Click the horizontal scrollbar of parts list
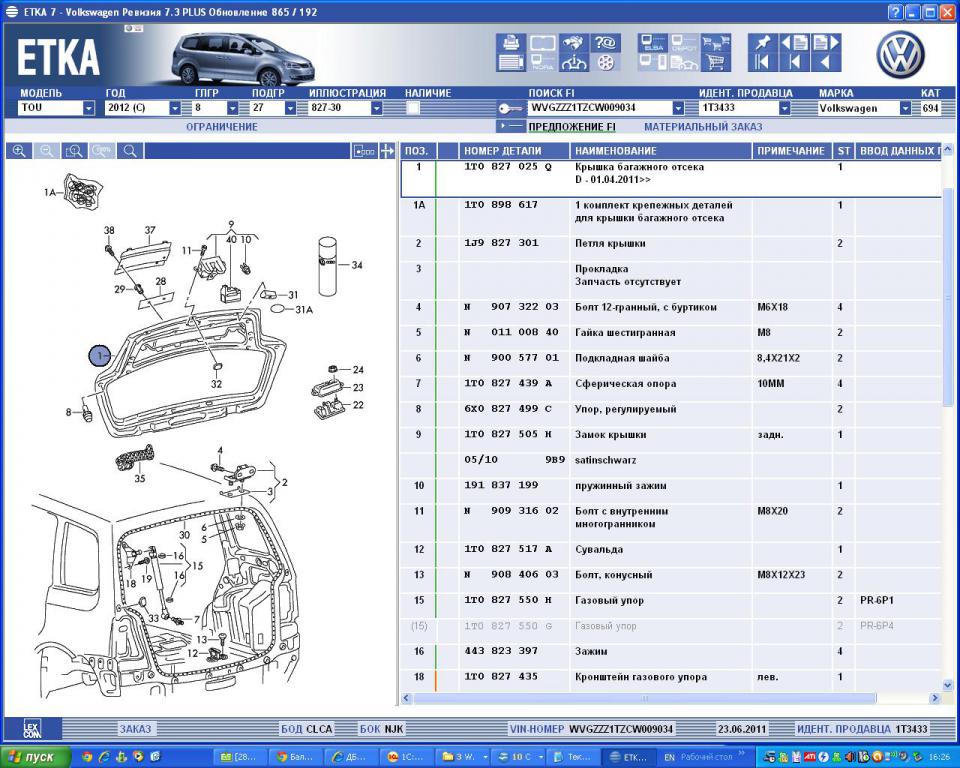Image resolution: width=960 pixels, height=768 pixels. coord(645,698)
